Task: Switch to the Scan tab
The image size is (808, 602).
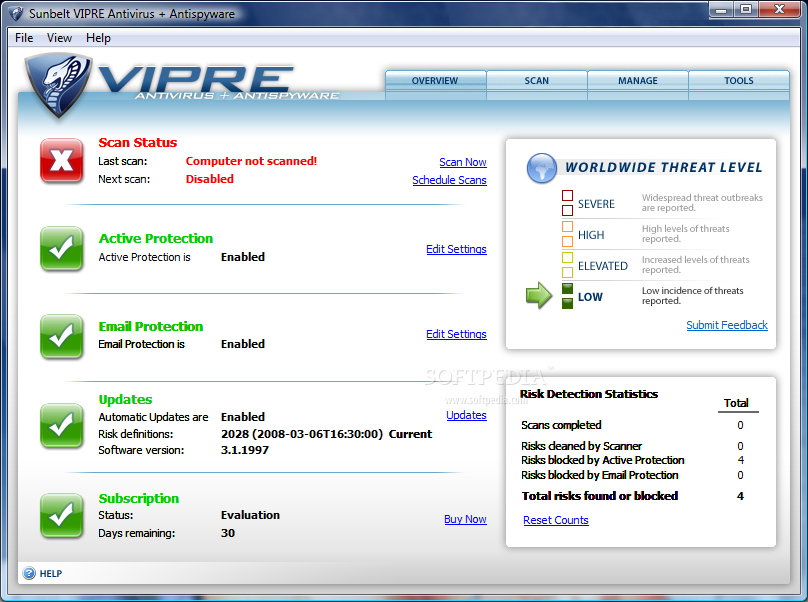Action: pyautogui.click(x=536, y=81)
